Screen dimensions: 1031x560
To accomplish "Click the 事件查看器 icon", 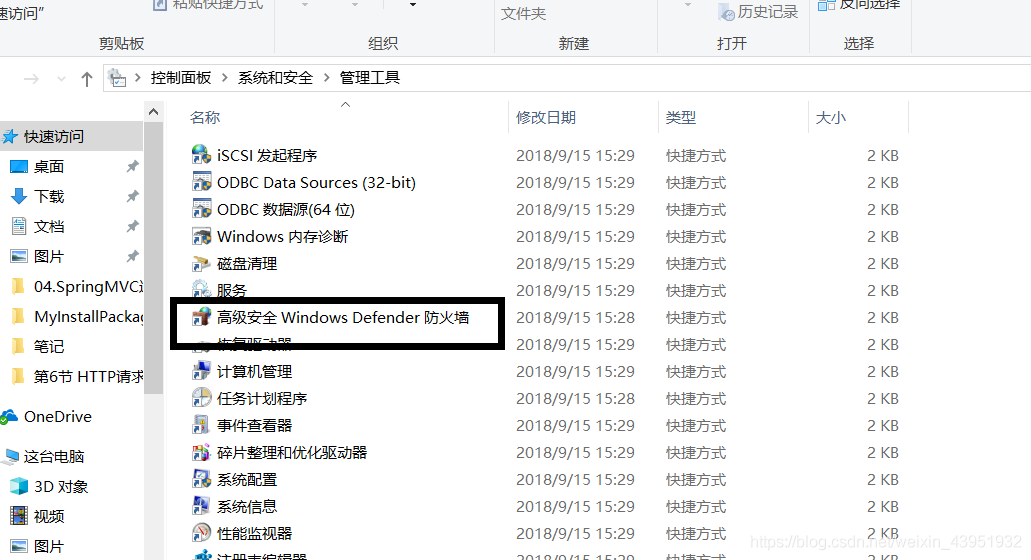I will (x=201, y=425).
